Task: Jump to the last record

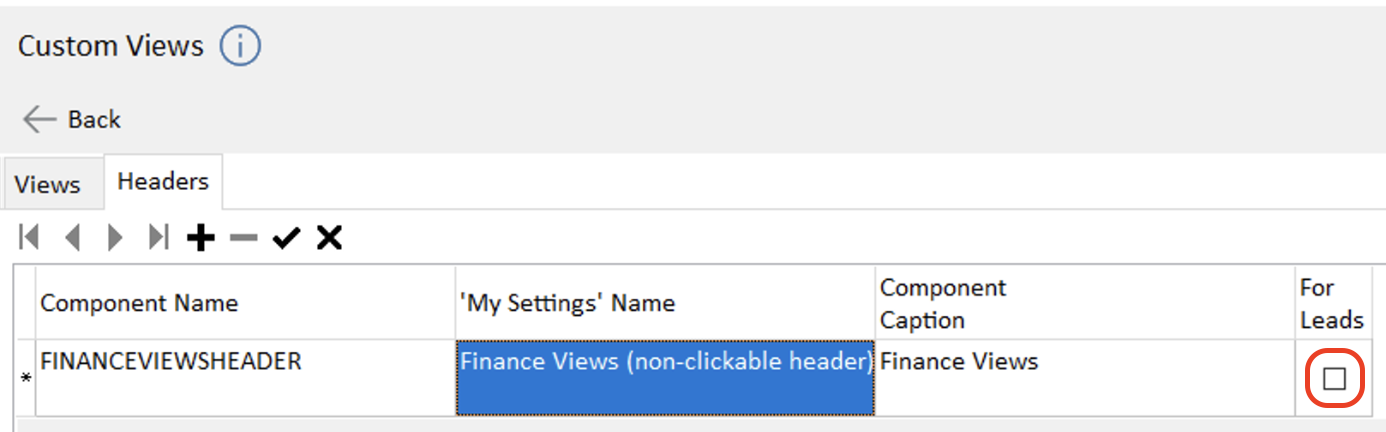Action: tap(158, 237)
